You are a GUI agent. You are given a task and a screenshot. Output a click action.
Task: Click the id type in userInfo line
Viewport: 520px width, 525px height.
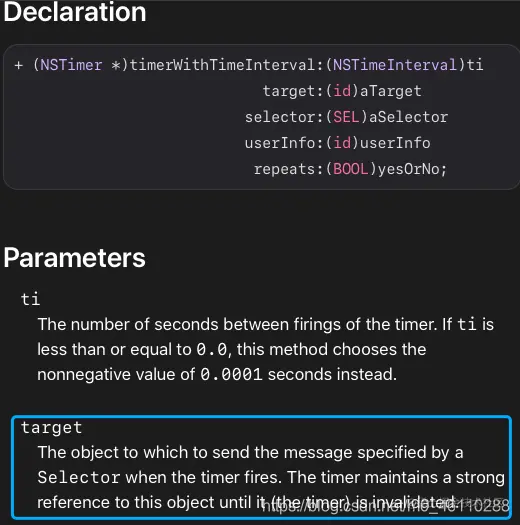coord(342,143)
